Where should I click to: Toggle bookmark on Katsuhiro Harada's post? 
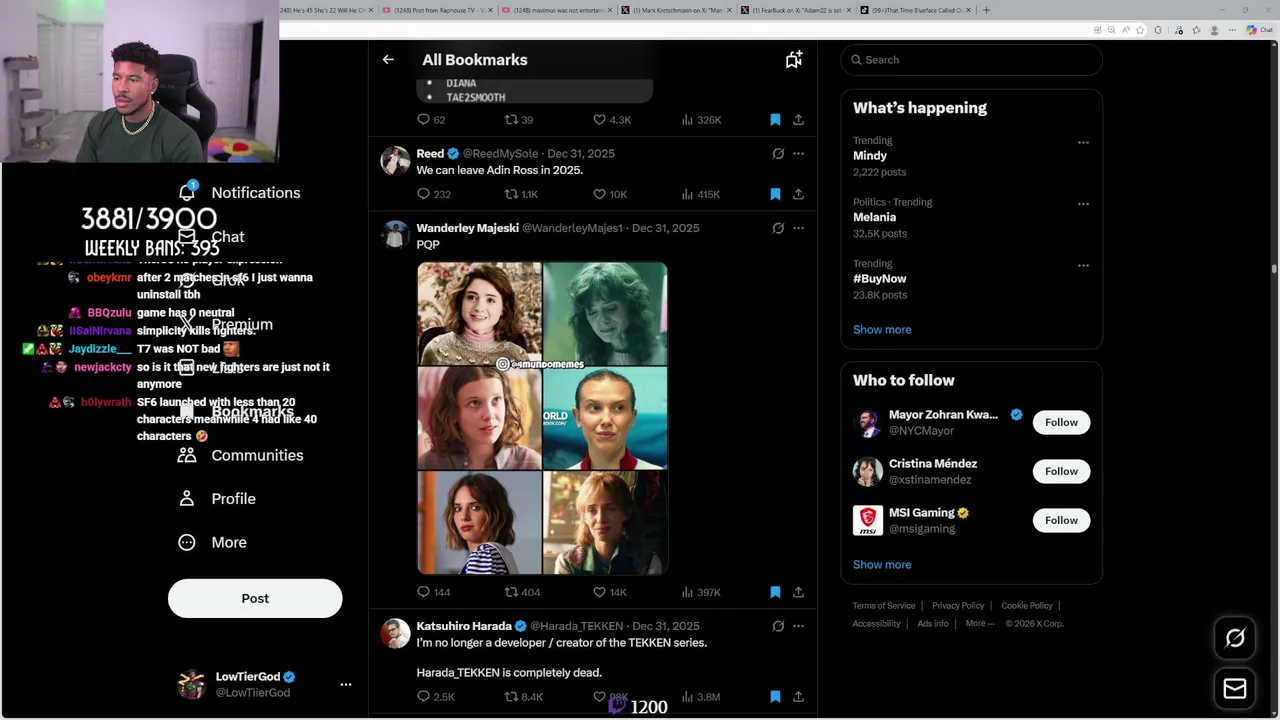click(775, 696)
